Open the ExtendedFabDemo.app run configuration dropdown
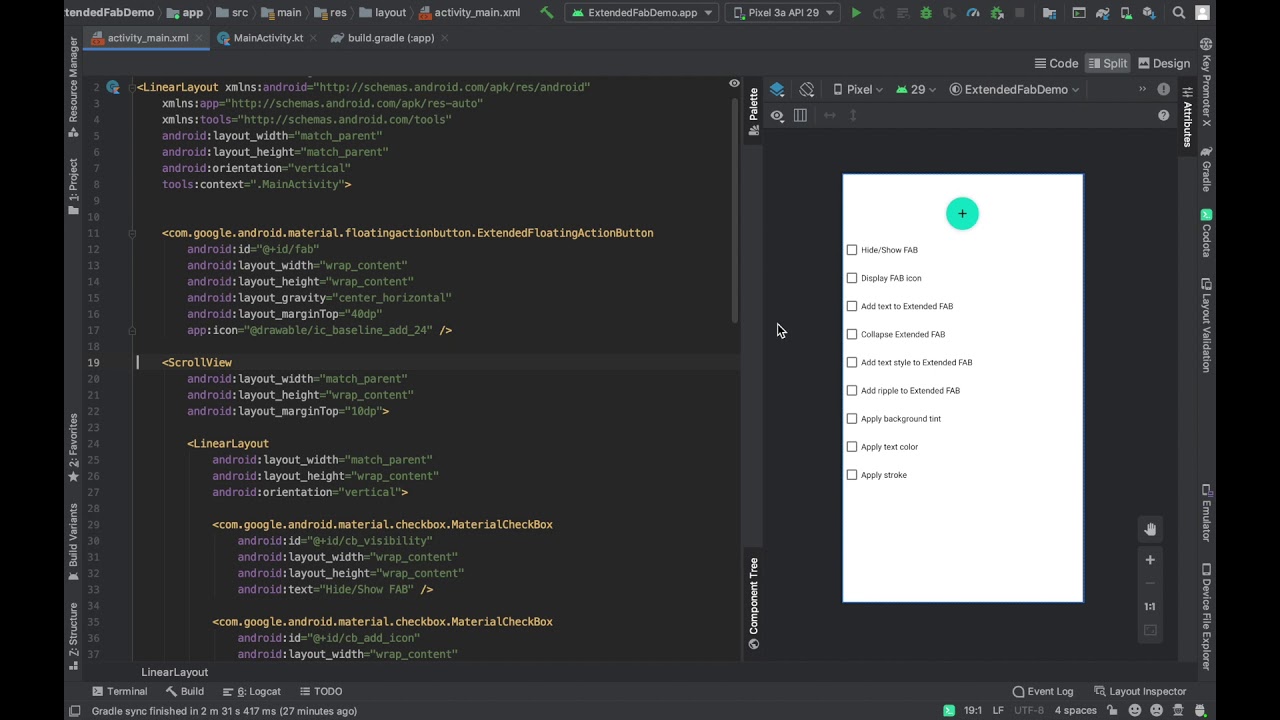The width and height of the screenshot is (1280, 720). point(641,13)
